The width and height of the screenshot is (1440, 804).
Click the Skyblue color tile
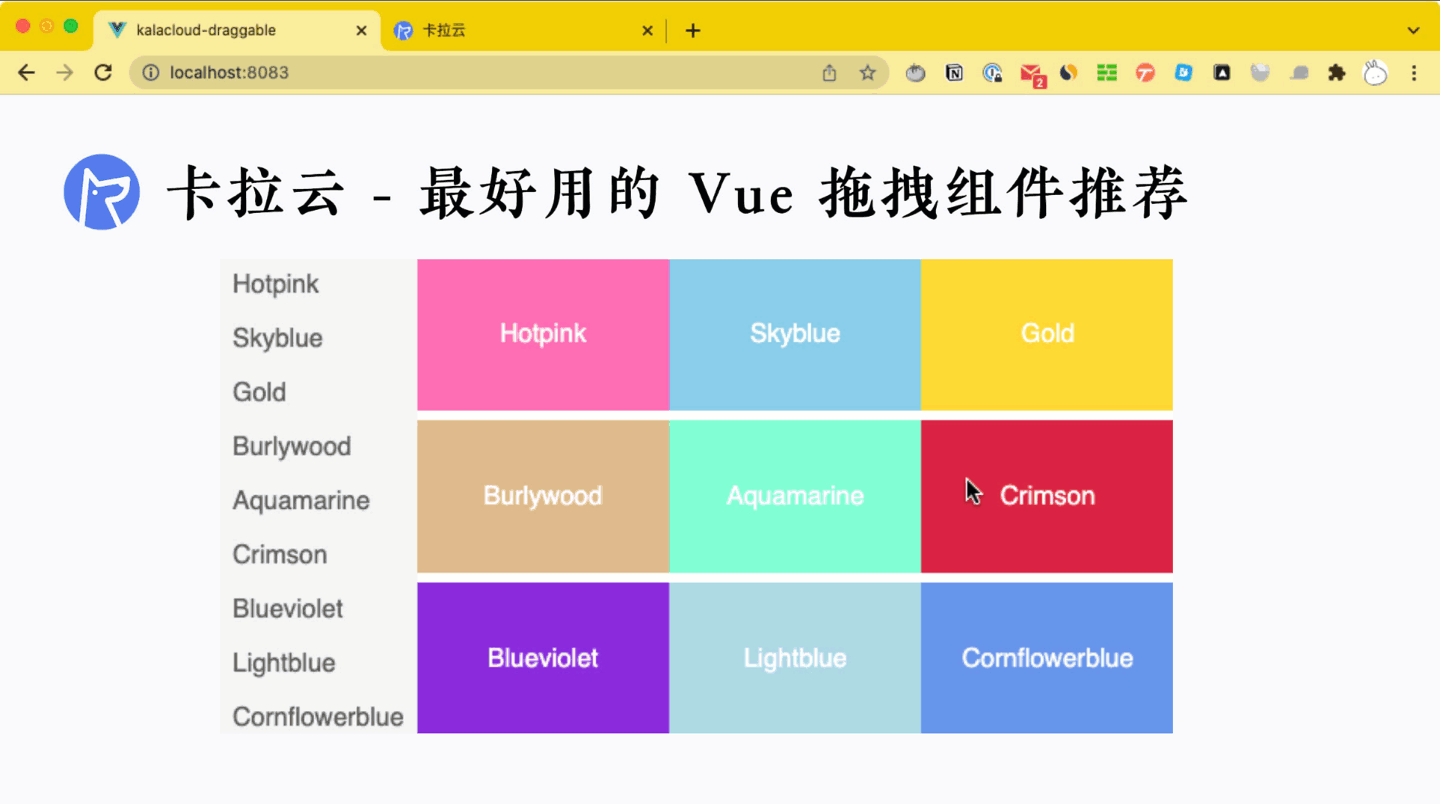click(795, 334)
